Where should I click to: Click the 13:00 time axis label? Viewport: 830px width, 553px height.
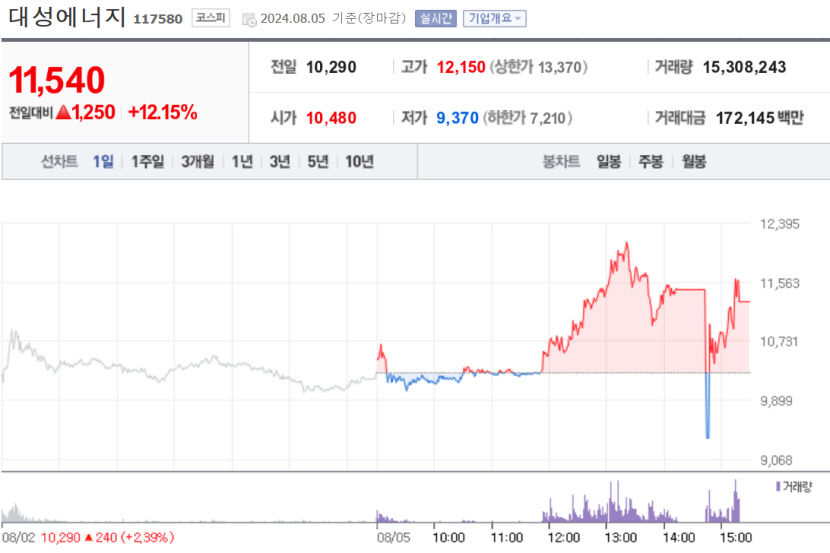coord(621,538)
